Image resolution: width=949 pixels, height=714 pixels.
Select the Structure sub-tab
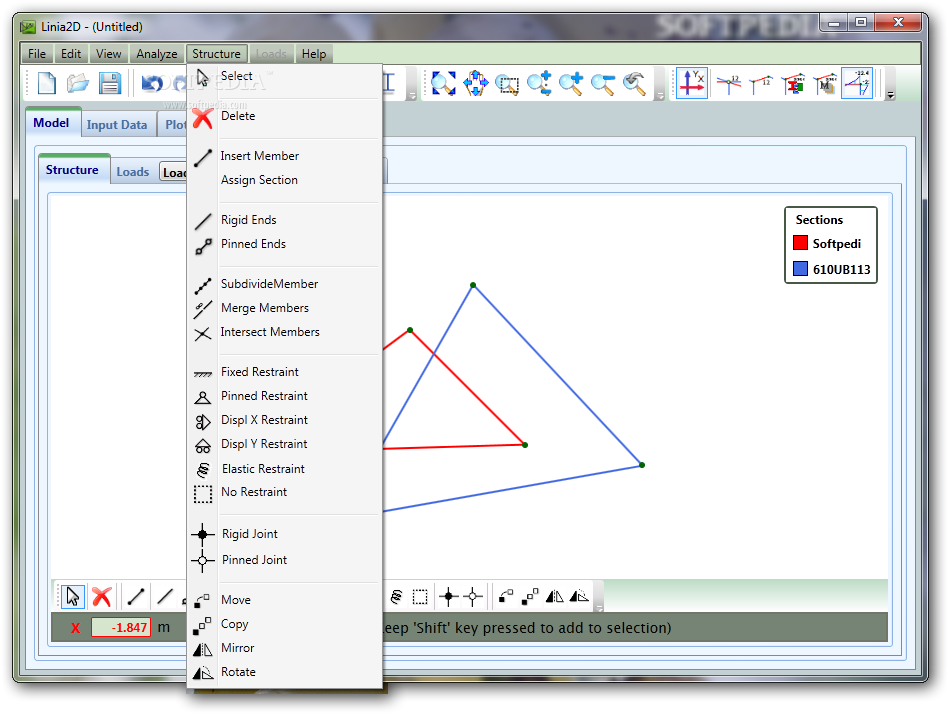(72, 170)
